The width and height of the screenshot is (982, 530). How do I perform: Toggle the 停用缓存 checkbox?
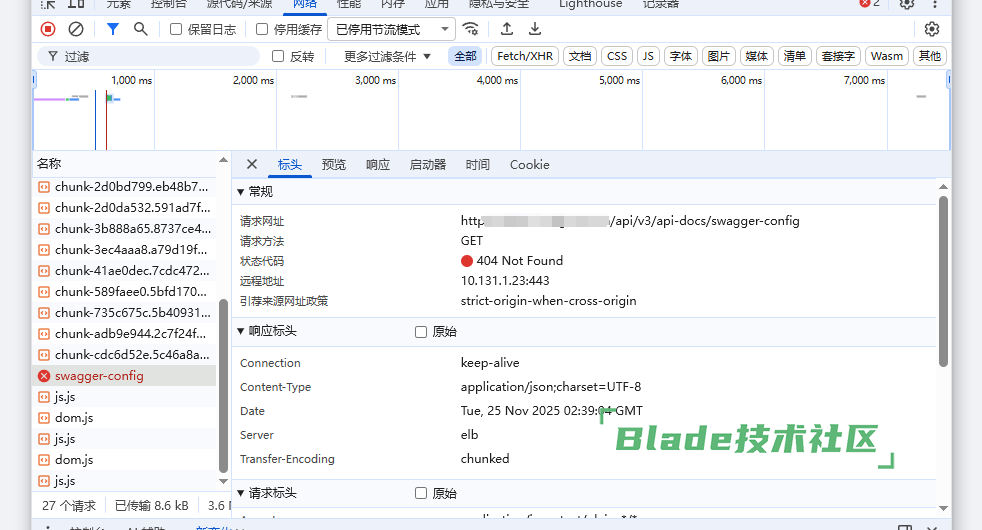point(262,30)
